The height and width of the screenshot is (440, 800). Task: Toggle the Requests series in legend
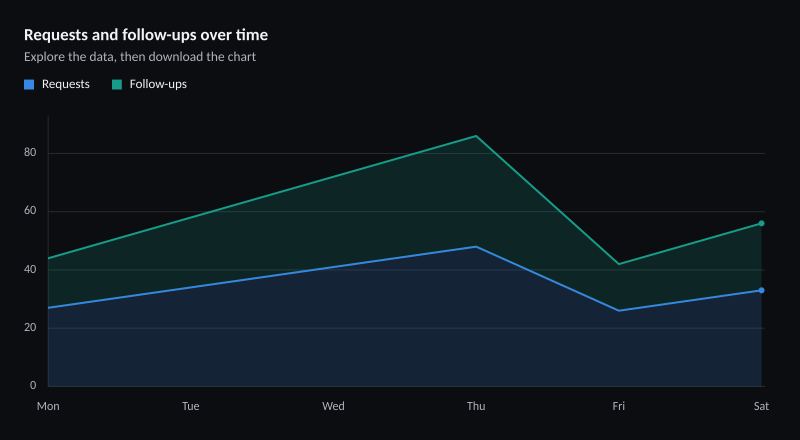[57, 84]
